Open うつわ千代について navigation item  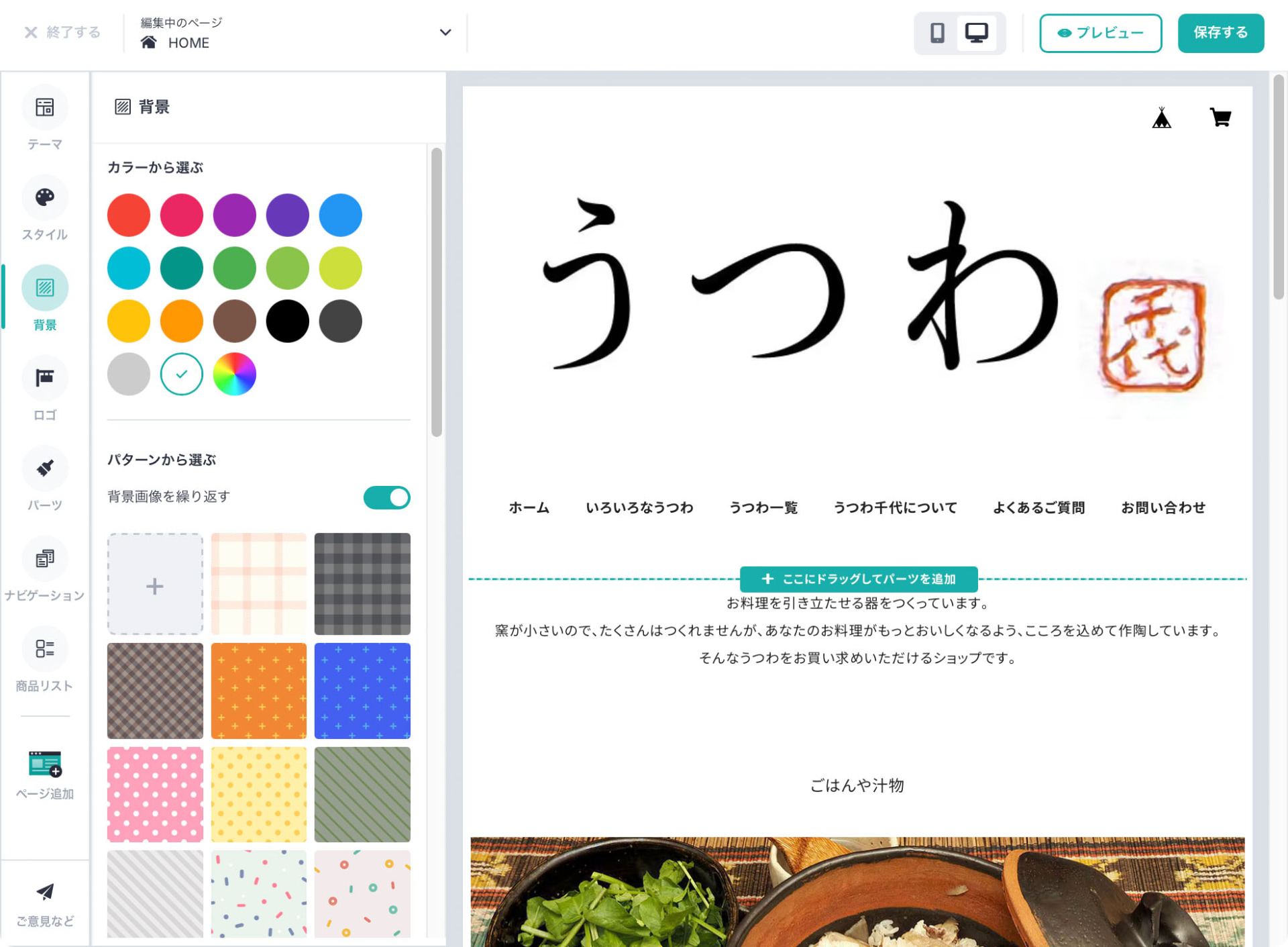point(895,507)
